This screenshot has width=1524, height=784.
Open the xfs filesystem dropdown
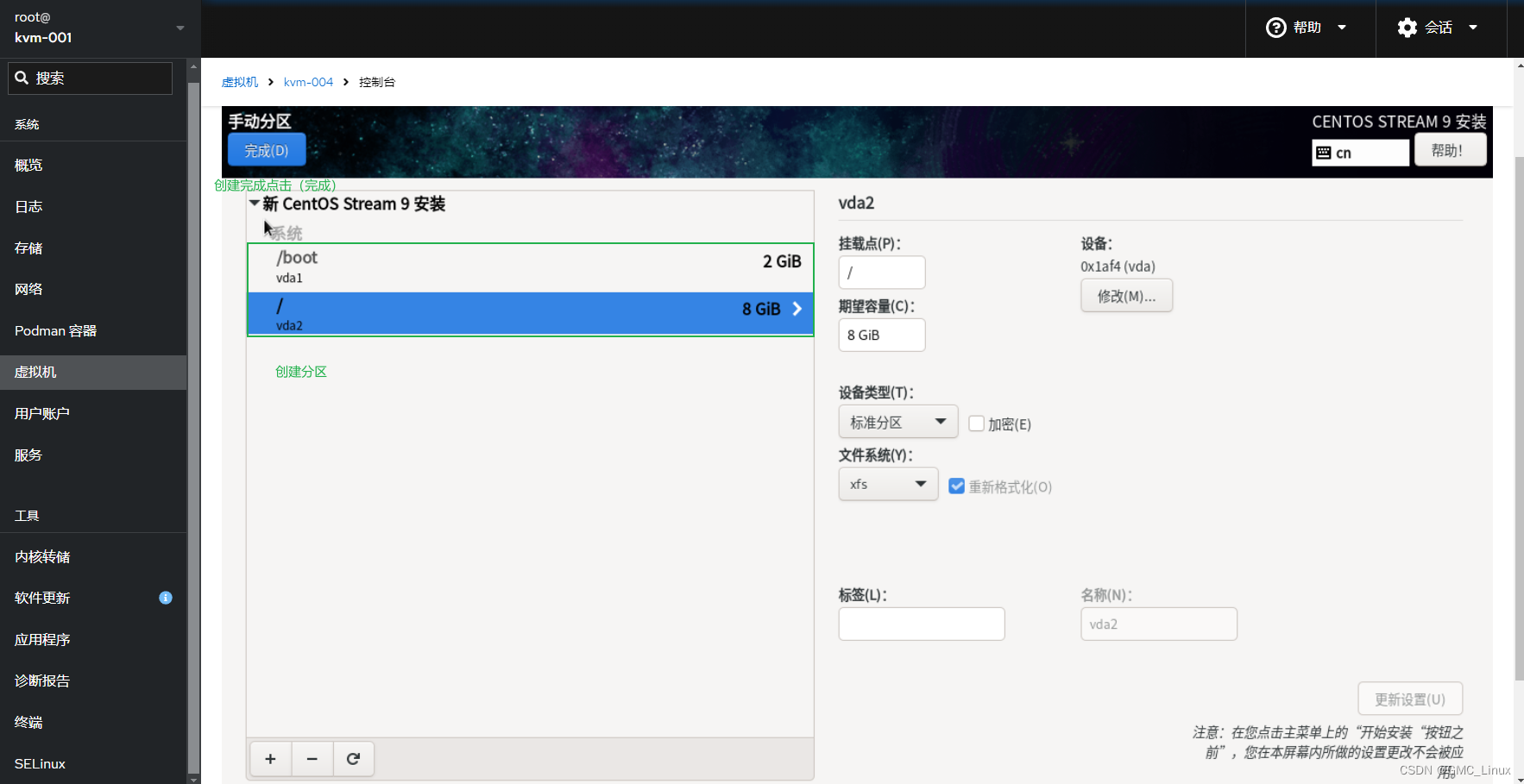pos(888,484)
